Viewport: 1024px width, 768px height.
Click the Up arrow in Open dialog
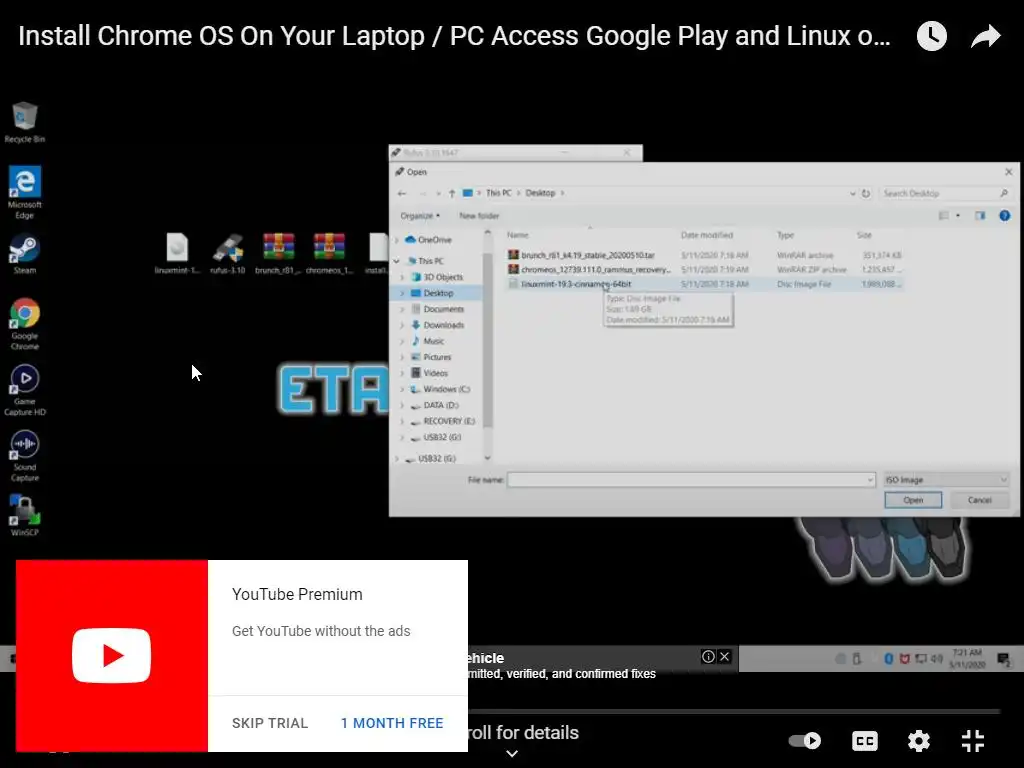pyautogui.click(x=452, y=193)
